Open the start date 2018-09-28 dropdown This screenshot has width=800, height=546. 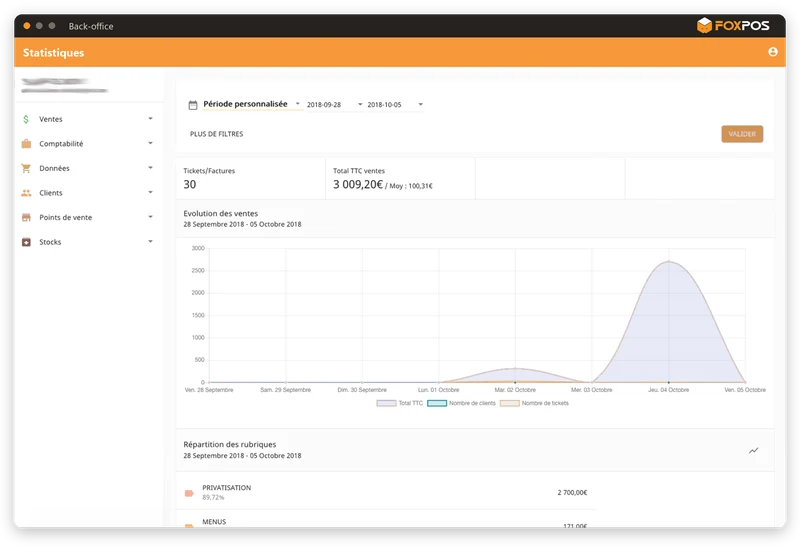click(335, 105)
